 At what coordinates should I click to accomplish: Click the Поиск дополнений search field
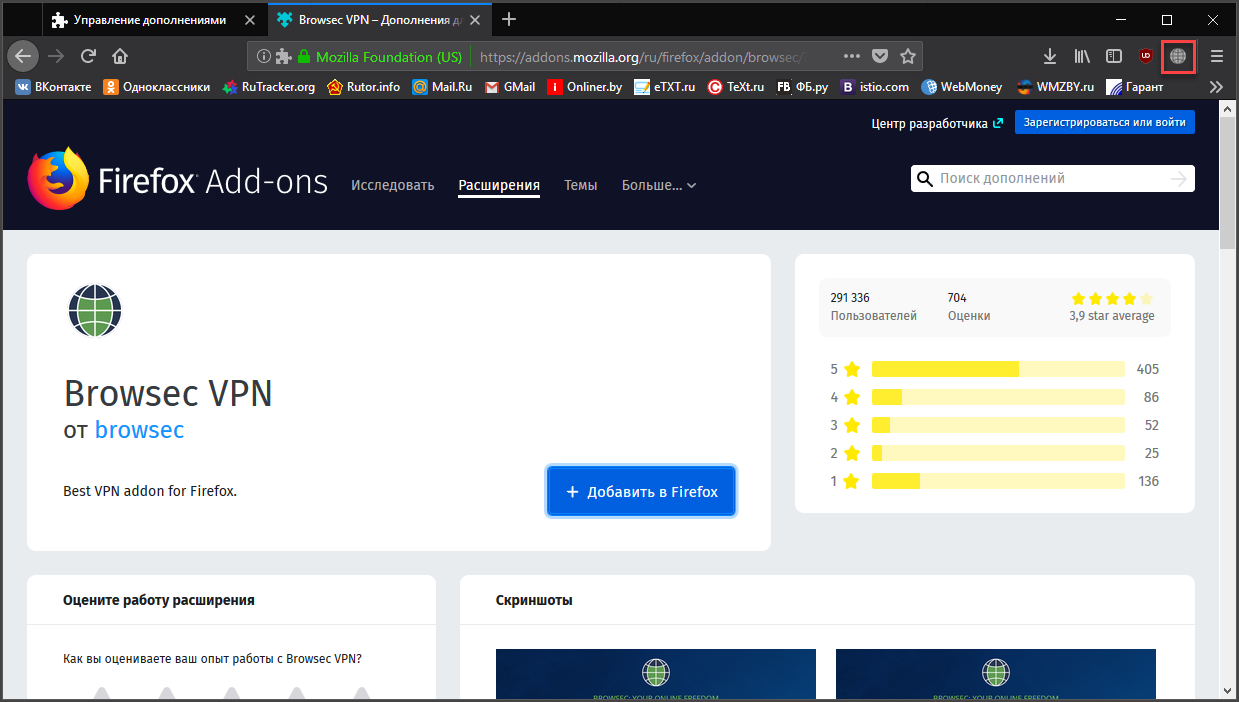[1050, 179]
